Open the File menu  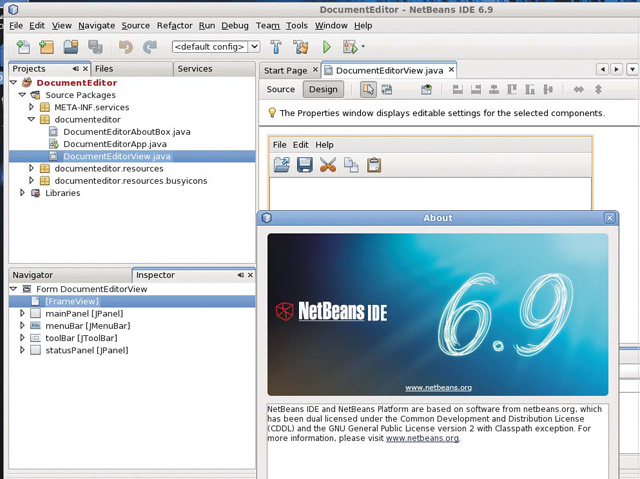[x=16, y=26]
